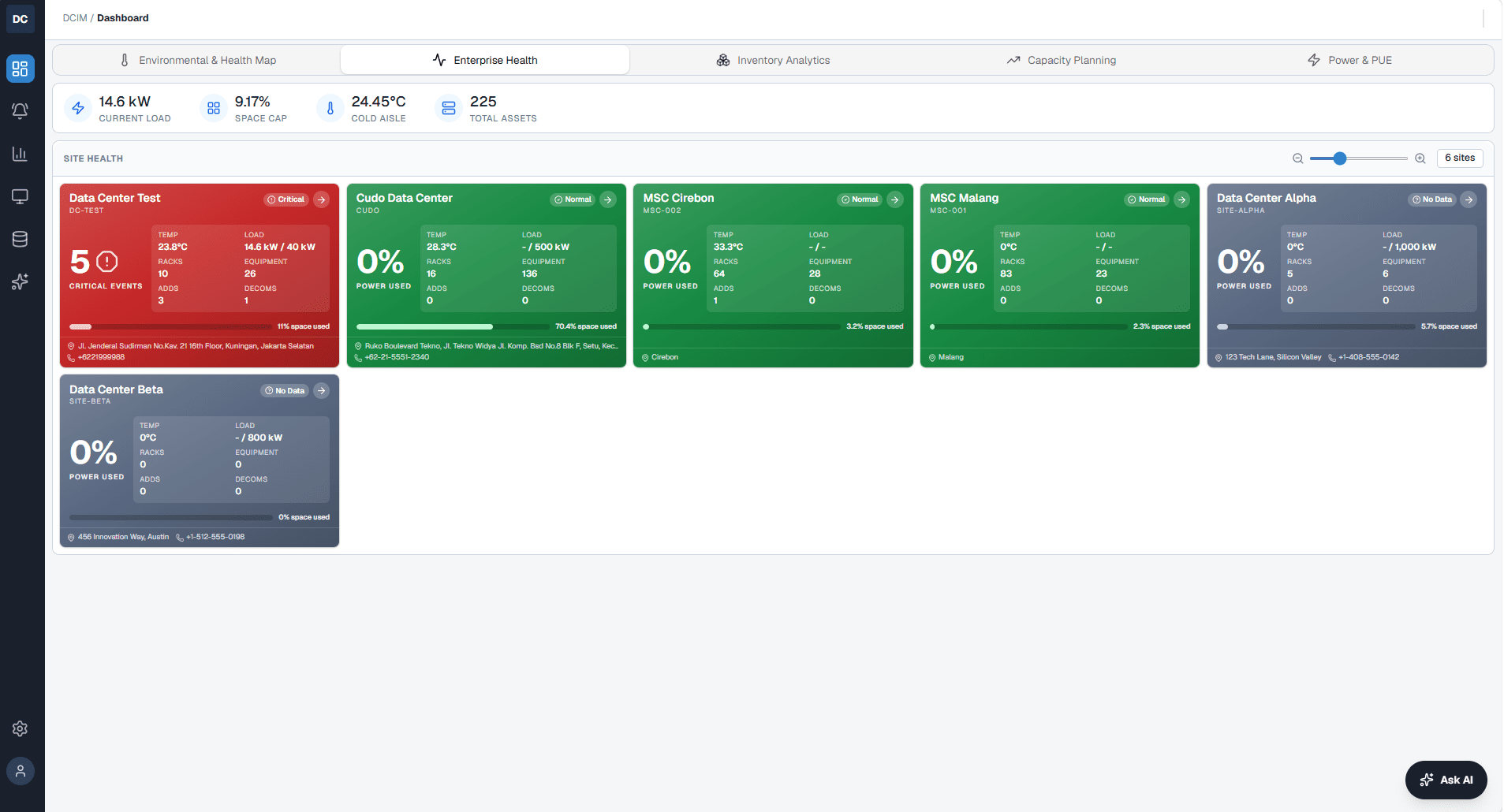This screenshot has width=1504, height=812.
Task: Open the alerts bell icon in sidebar
Action: [x=21, y=111]
